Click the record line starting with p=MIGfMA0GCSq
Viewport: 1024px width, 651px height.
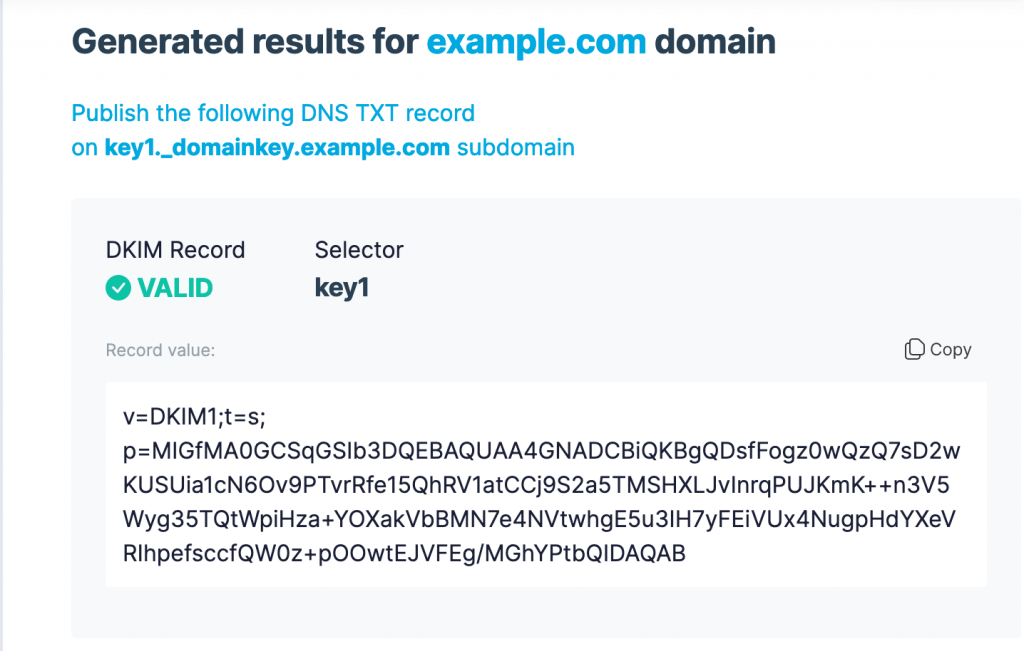[541, 451]
